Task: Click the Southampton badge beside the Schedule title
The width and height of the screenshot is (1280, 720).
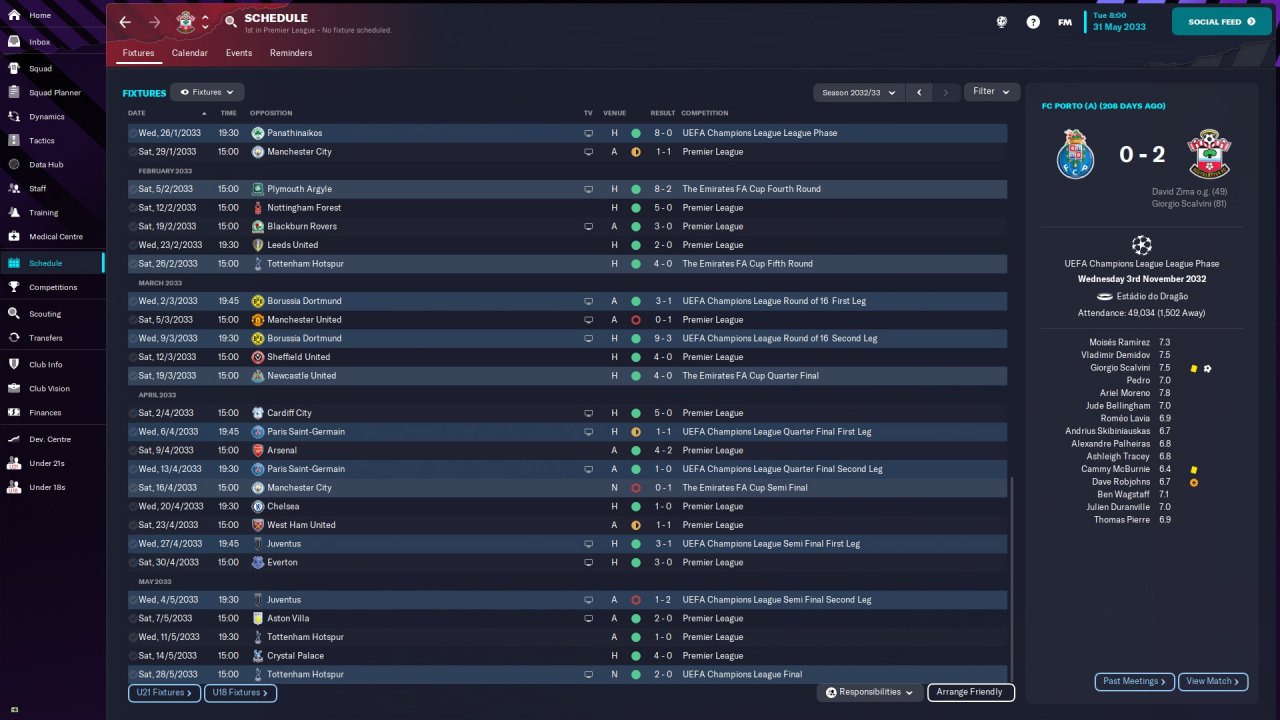Action: pyautogui.click(x=186, y=22)
